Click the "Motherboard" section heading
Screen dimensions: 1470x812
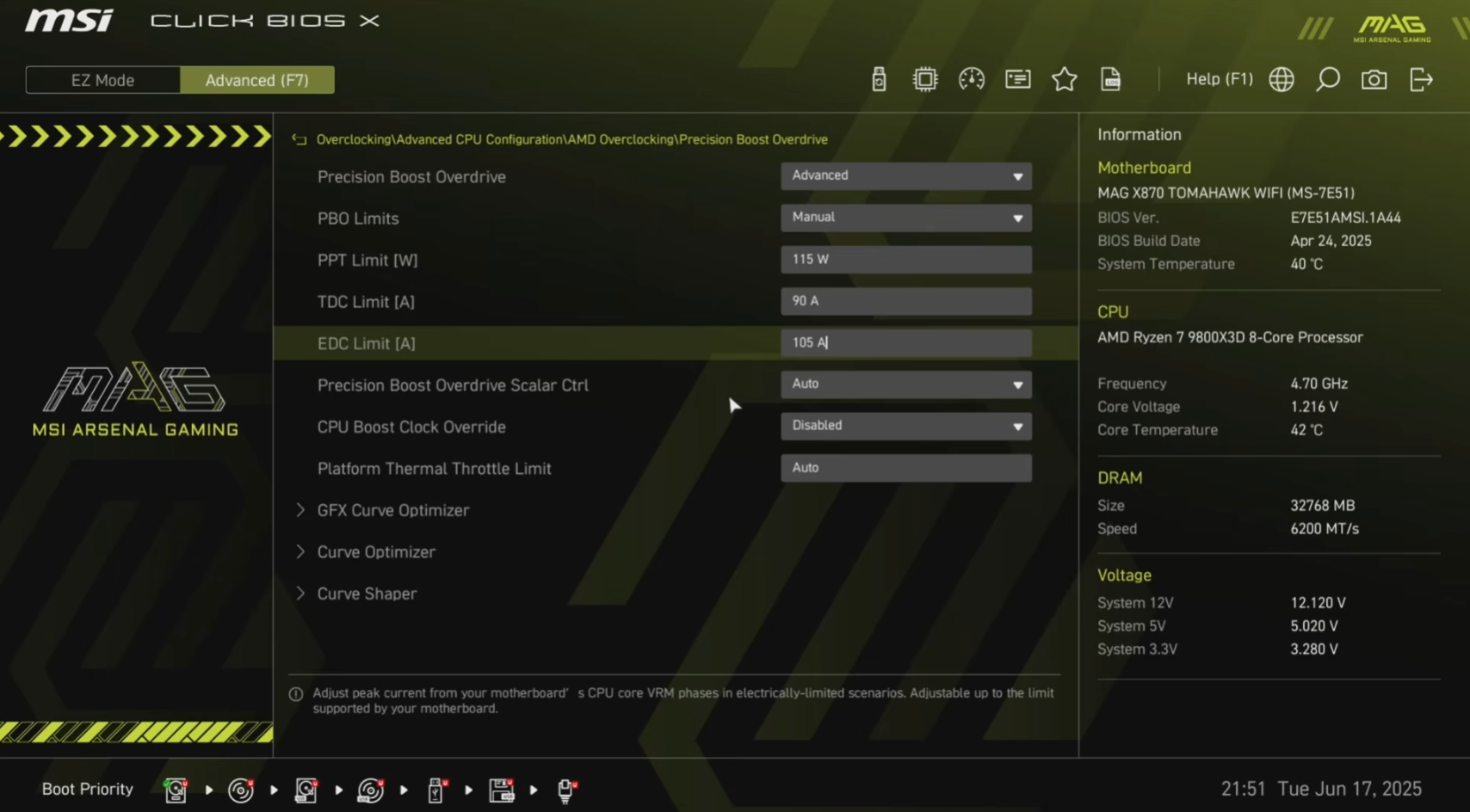tap(1145, 168)
